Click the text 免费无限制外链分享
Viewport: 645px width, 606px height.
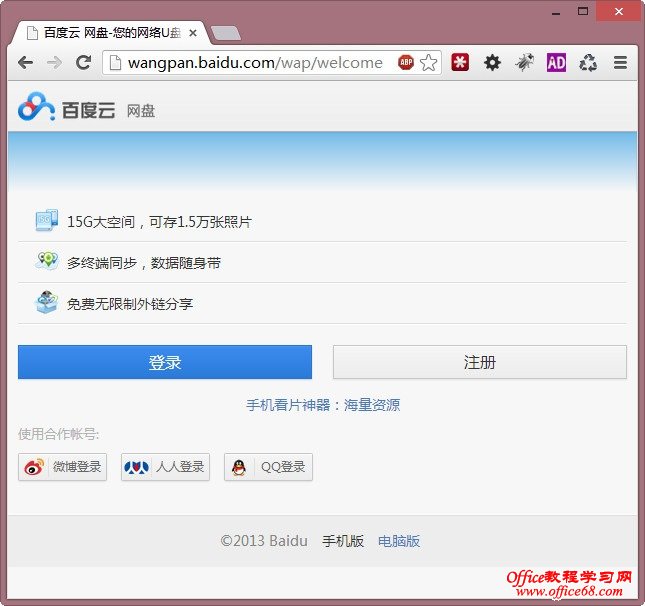point(130,304)
